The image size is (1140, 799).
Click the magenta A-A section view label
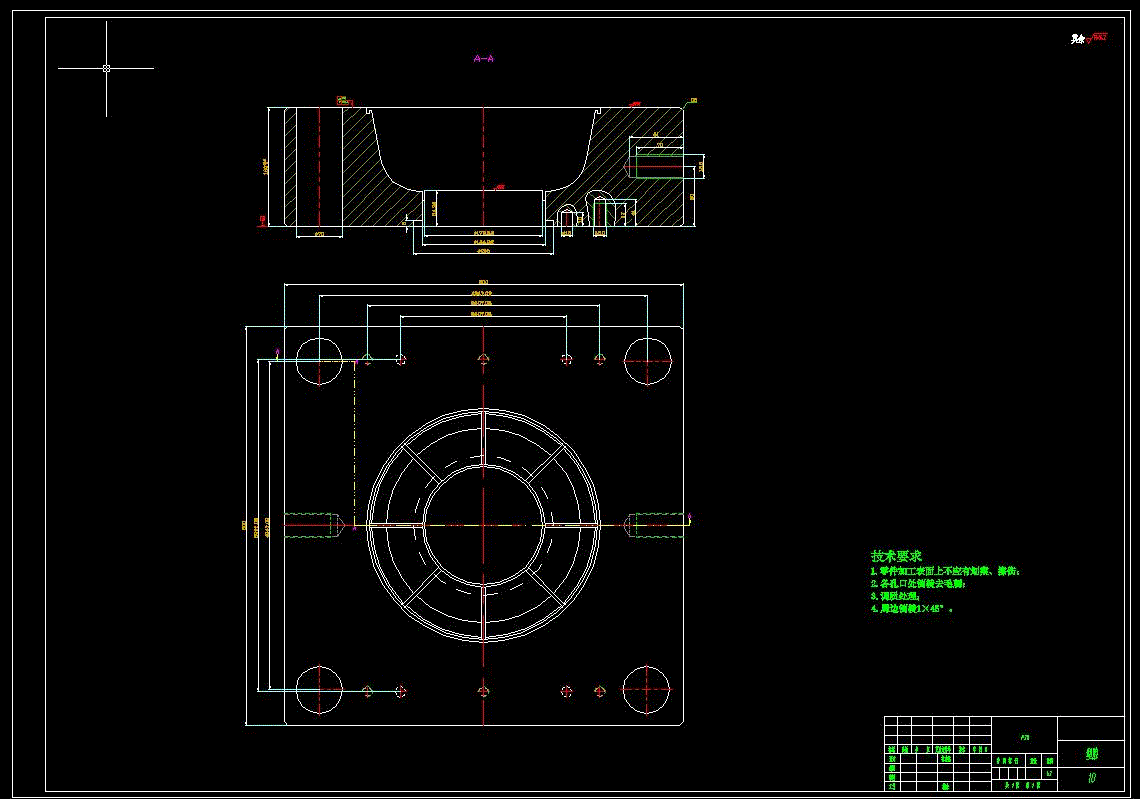[x=483, y=58]
